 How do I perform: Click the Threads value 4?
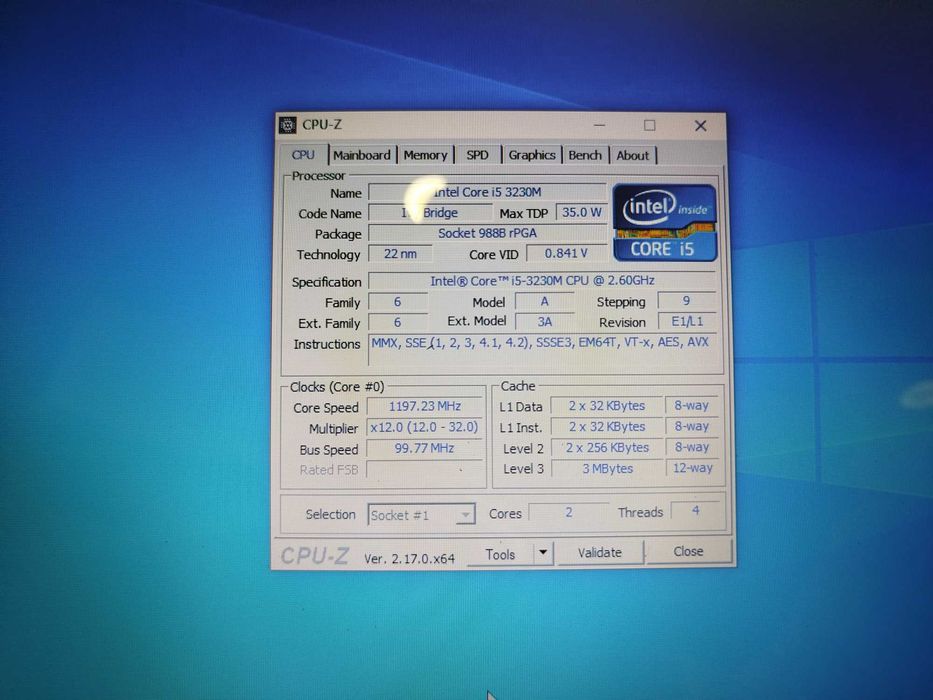point(695,511)
